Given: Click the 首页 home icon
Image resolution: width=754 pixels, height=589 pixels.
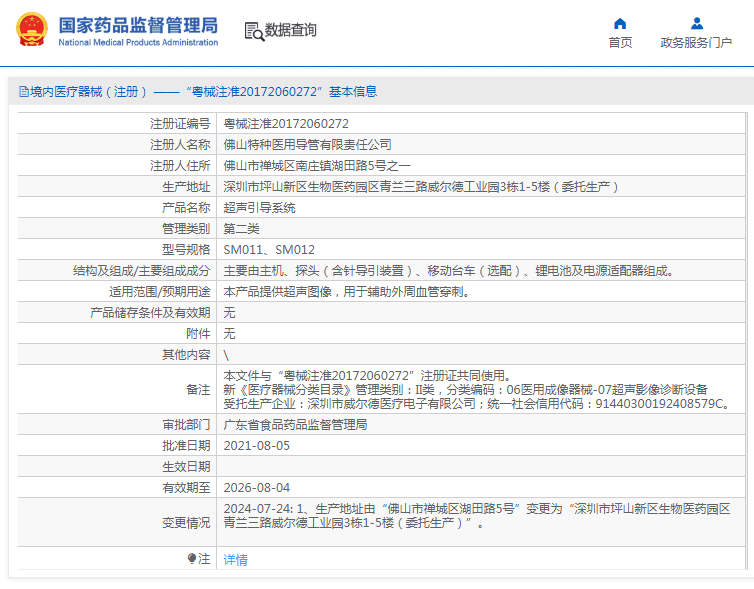Looking at the screenshot, I should (620, 24).
